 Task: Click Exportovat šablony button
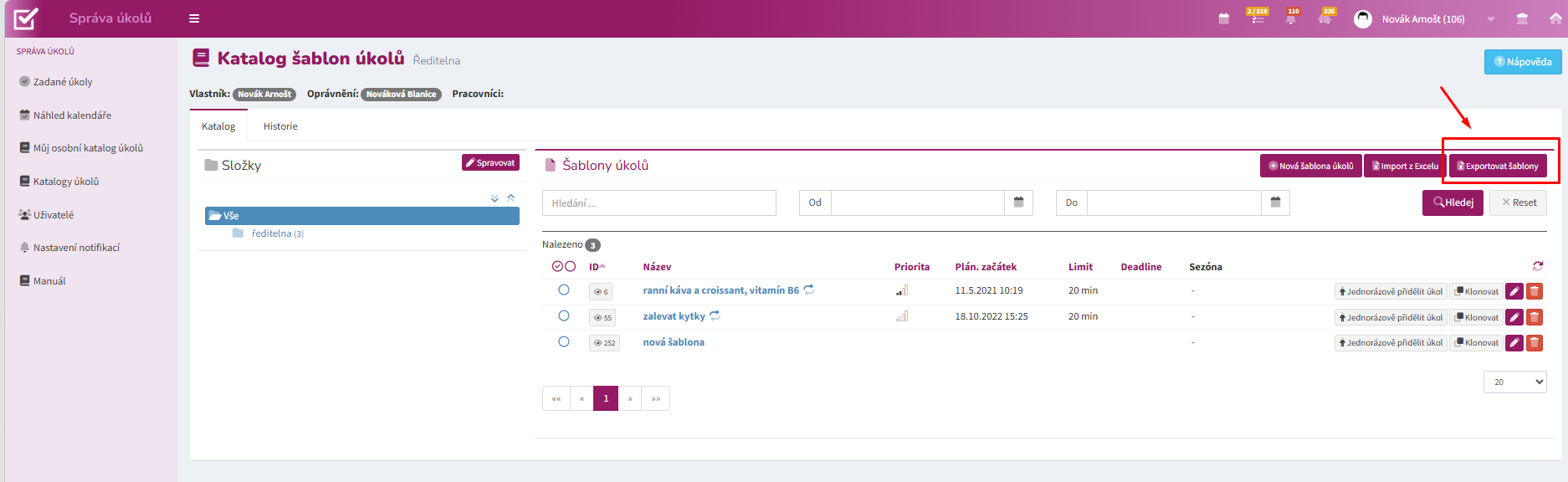(x=1498, y=166)
